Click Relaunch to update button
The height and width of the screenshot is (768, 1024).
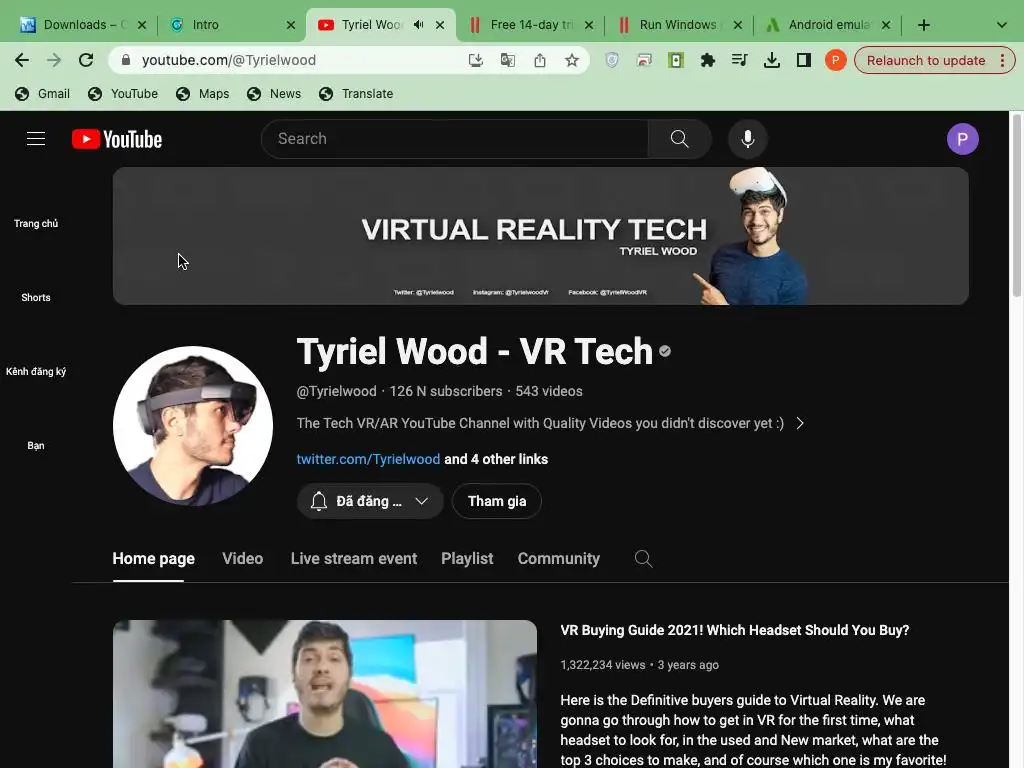coord(926,60)
